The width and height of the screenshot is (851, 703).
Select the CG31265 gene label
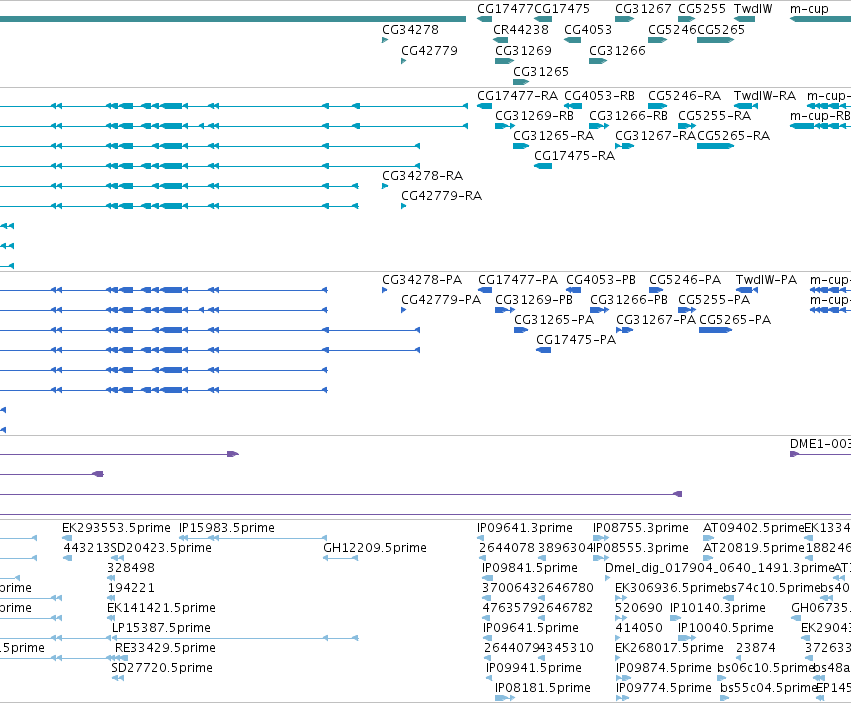tap(541, 72)
